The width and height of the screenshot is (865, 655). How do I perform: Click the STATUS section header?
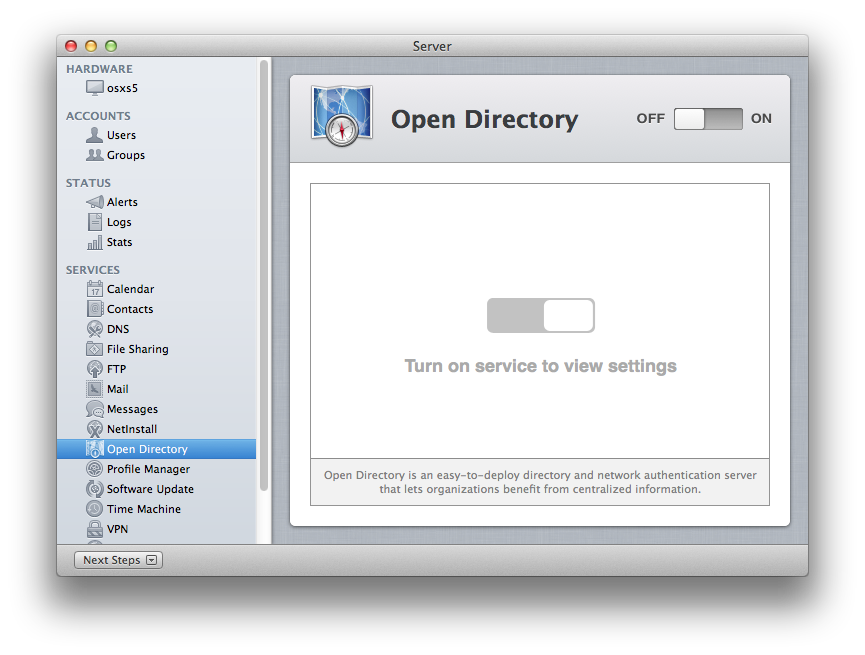(x=88, y=183)
